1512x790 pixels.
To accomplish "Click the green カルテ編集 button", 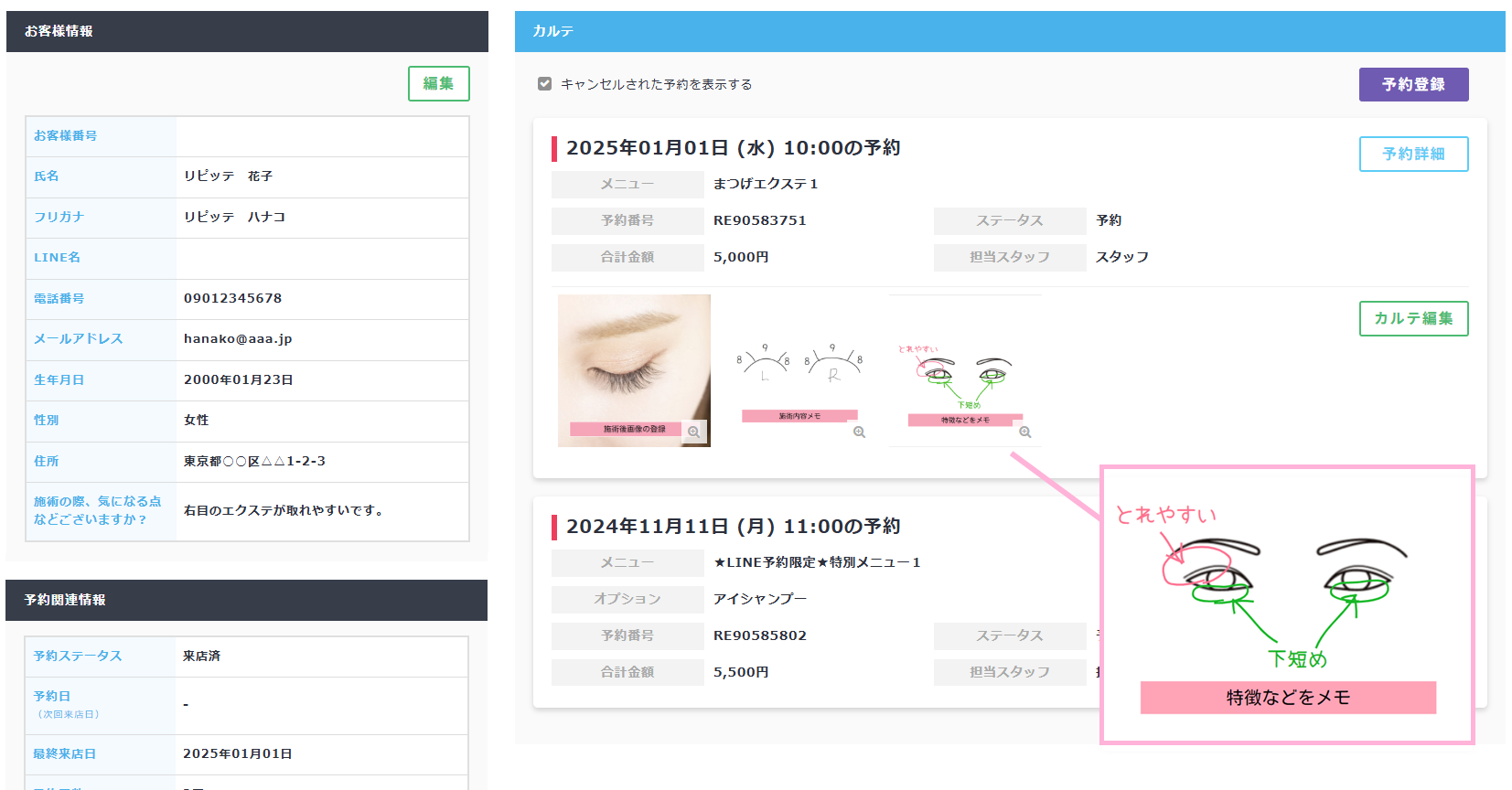I will (1413, 318).
